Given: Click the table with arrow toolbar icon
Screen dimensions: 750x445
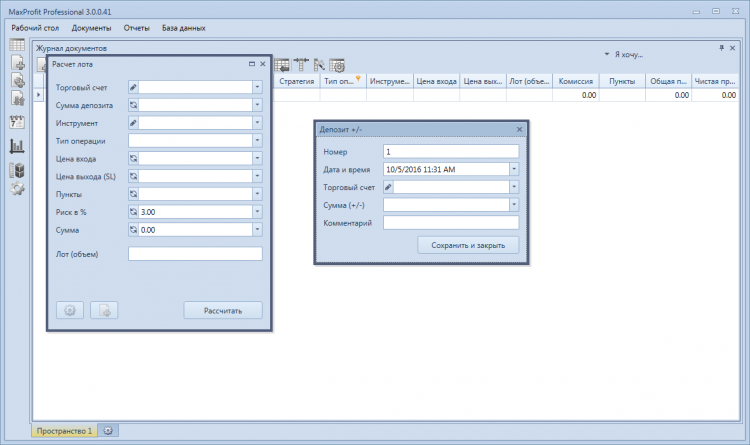Looking at the screenshot, I should tap(282, 65).
